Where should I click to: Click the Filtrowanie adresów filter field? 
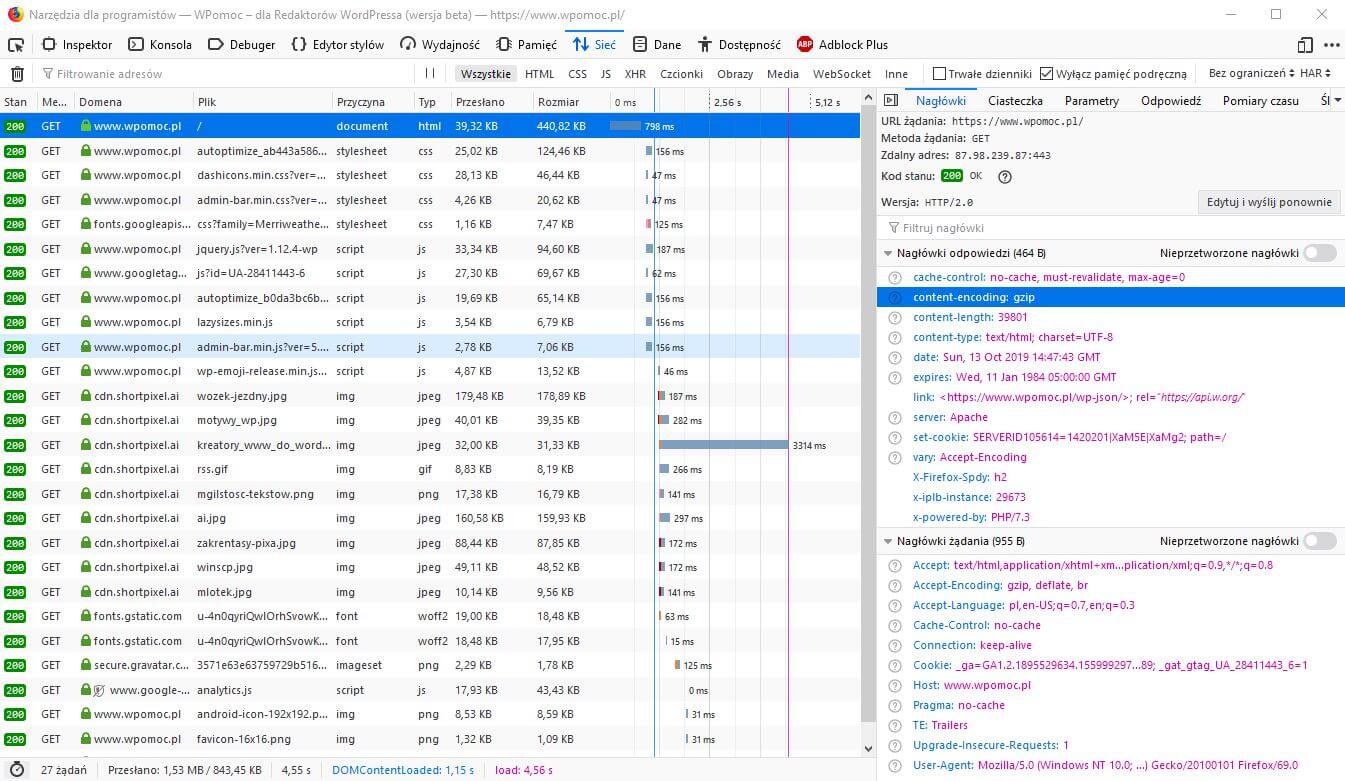[225, 74]
